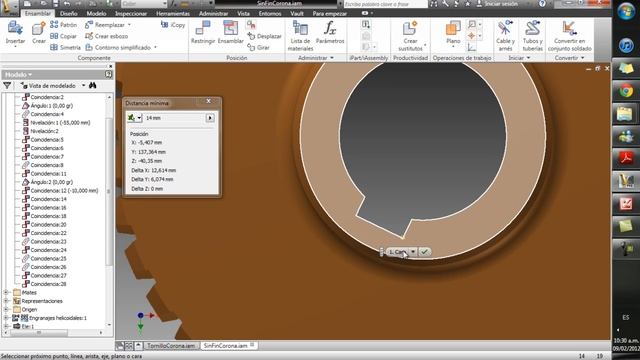
Task: Choose the Patrón tool
Action: 63,25
